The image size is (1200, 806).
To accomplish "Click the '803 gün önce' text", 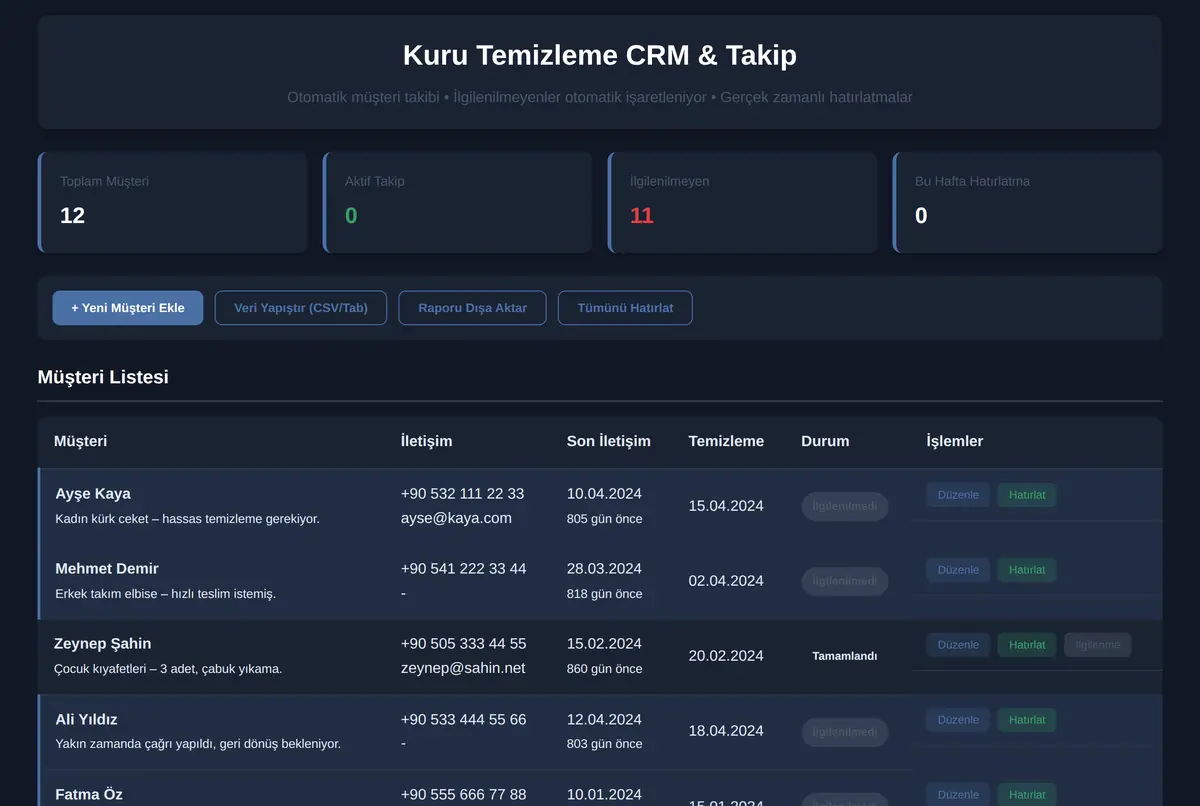I will click(x=605, y=744).
